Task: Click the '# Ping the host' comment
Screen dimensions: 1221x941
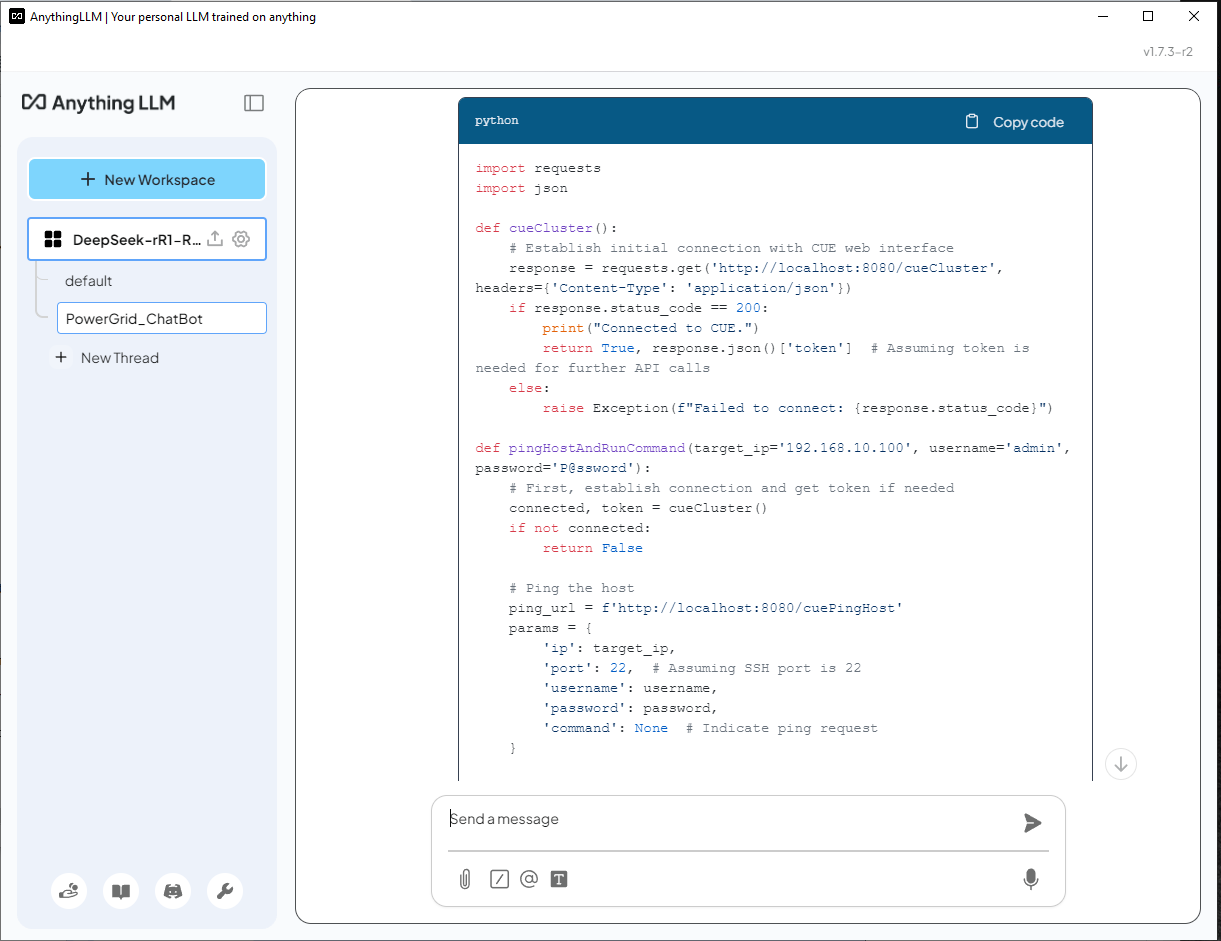Action: click(571, 588)
